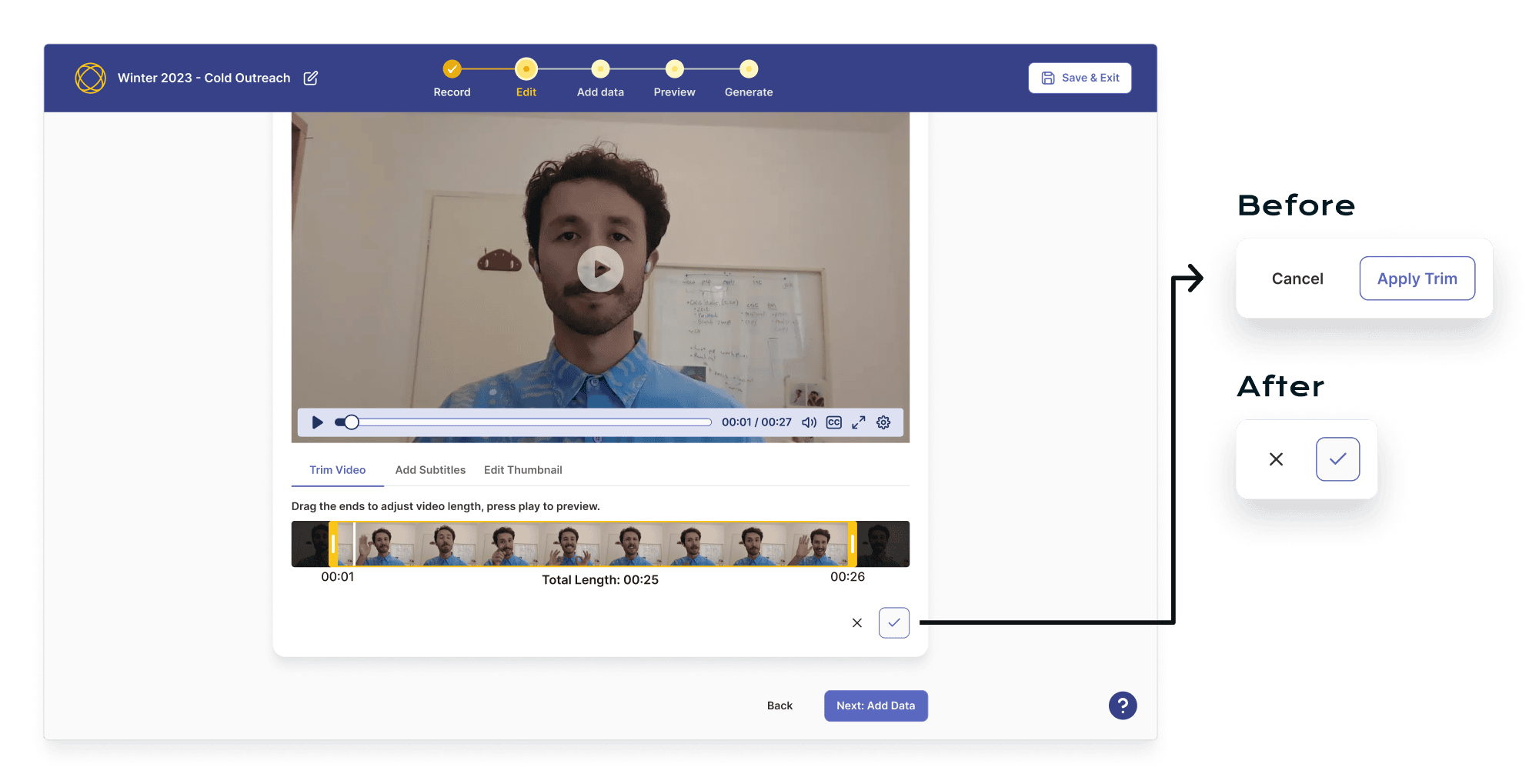Click the left yellow trim handle
Image resolution: width=1539 pixels, height=784 pixels.
tap(333, 544)
